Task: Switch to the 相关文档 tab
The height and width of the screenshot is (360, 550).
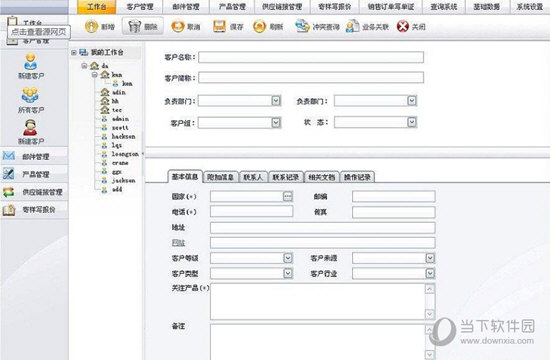Action: (322, 177)
